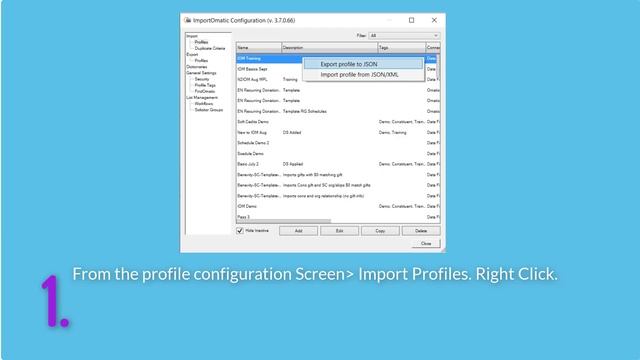Open Security under General Settings
The image size is (640, 360).
coord(202,79)
